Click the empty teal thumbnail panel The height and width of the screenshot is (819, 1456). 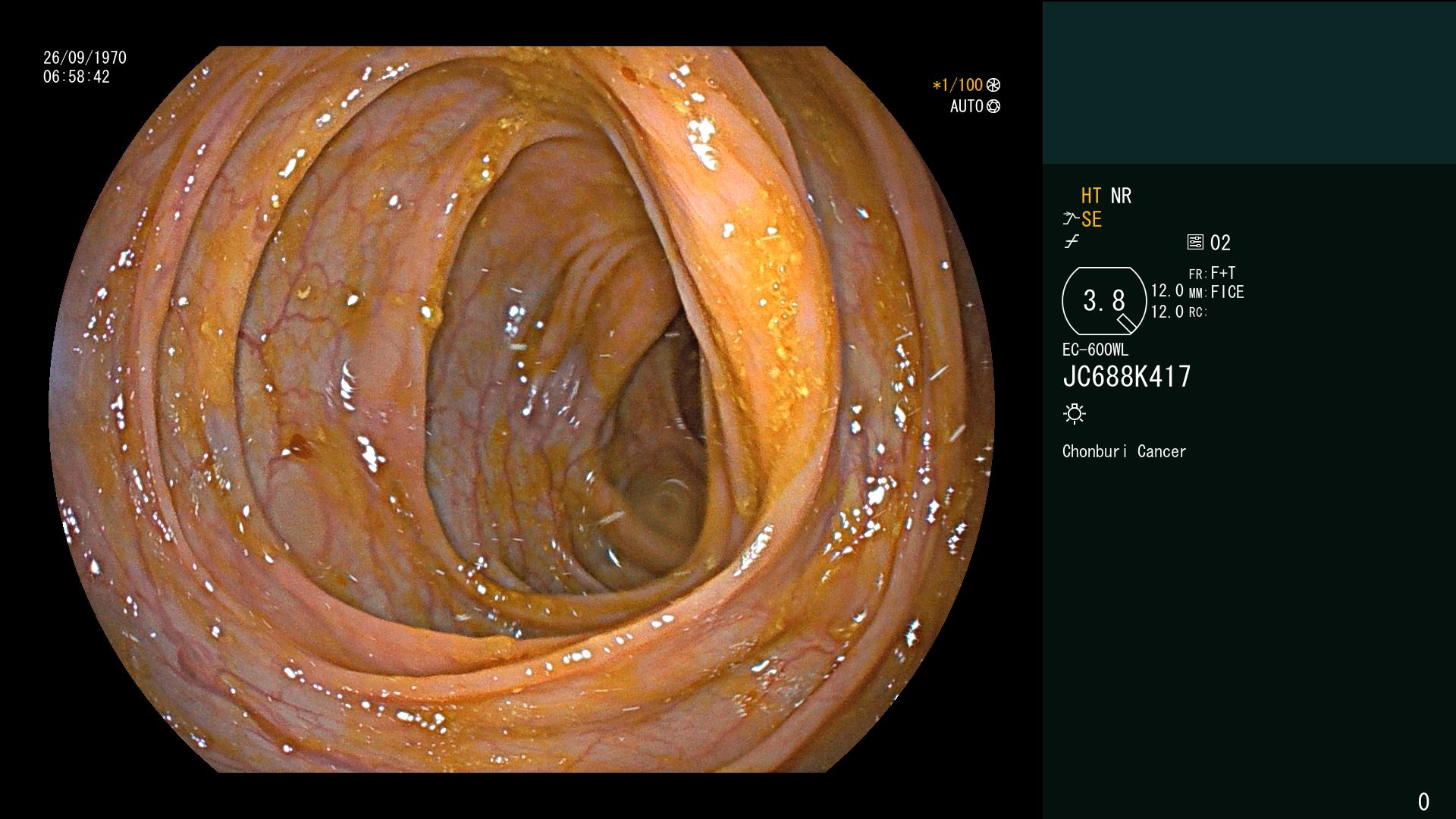click(1249, 82)
